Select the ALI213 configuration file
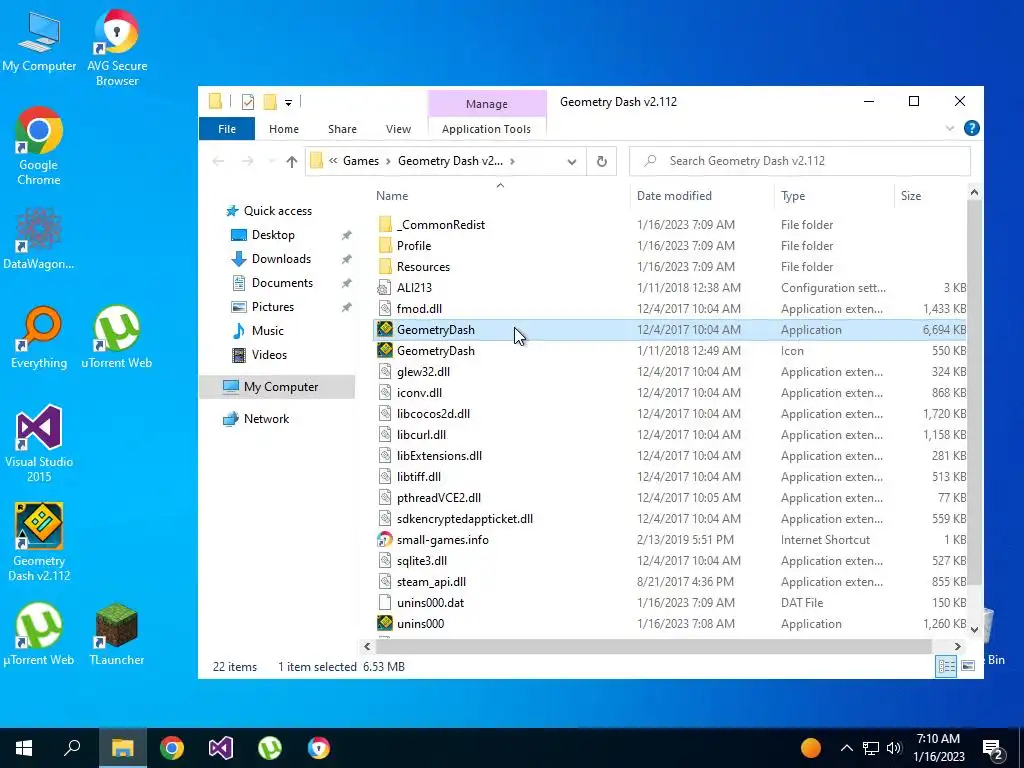The height and width of the screenshot is (768, 1024). (670, 288)
